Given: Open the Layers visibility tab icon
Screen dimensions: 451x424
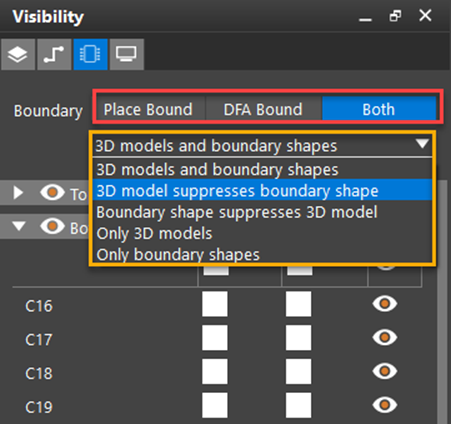Looking at the screenshot, I should coord(18,54).
